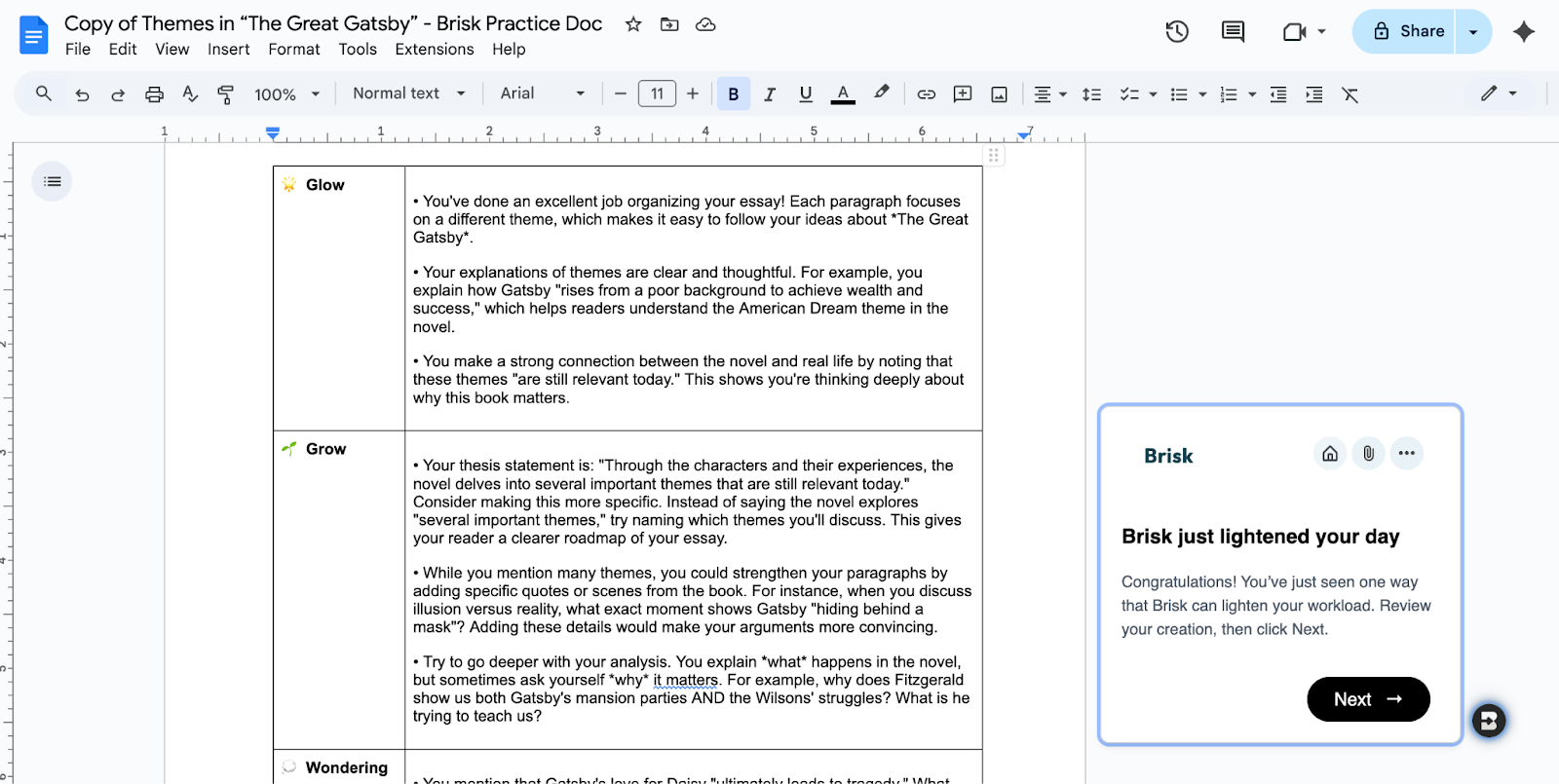The height and width of the screenshot is (784, 1559).
Task: Open the Format menu
Action: click(294, 50)
